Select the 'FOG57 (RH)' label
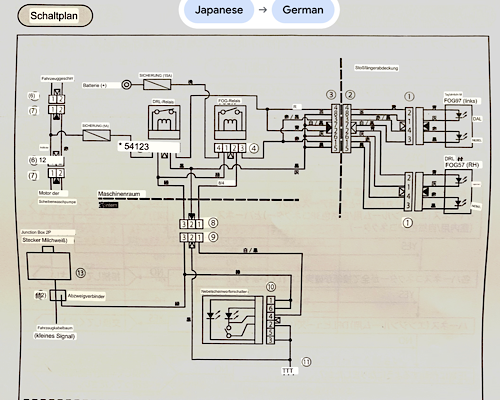 462,165
